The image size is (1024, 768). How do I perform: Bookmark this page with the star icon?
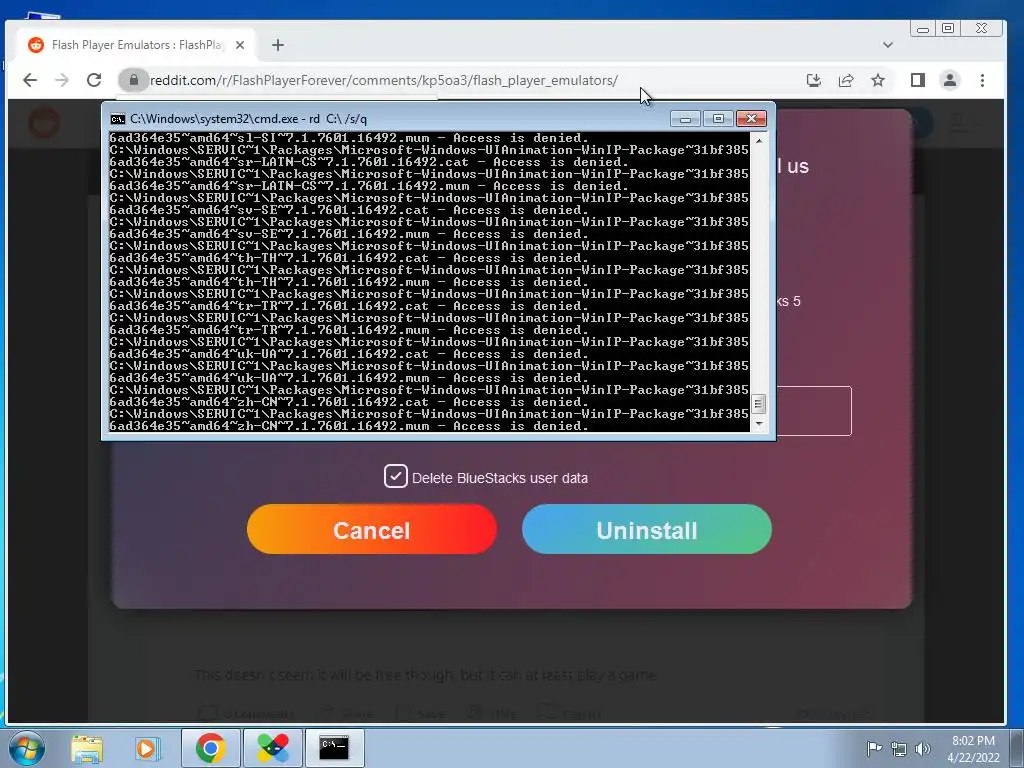[878, 80]
